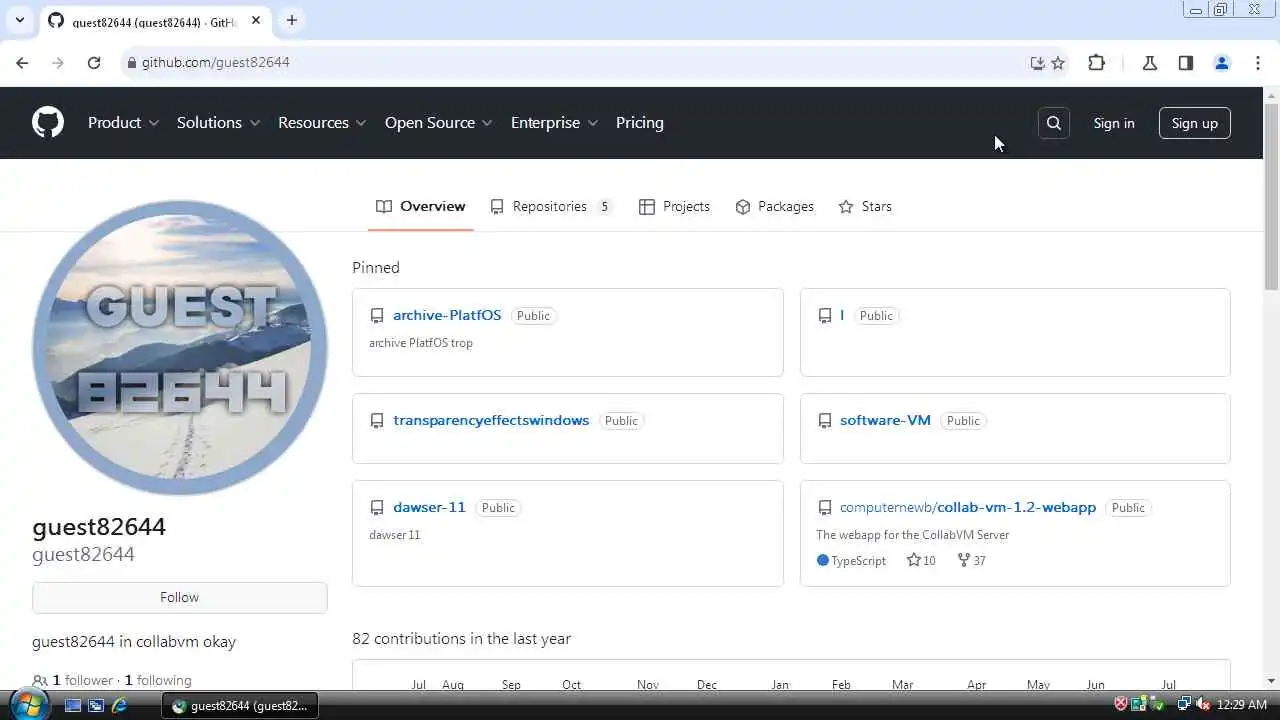
Task: Close the guest82644 browser tab
Action: [x=256, y=20]
